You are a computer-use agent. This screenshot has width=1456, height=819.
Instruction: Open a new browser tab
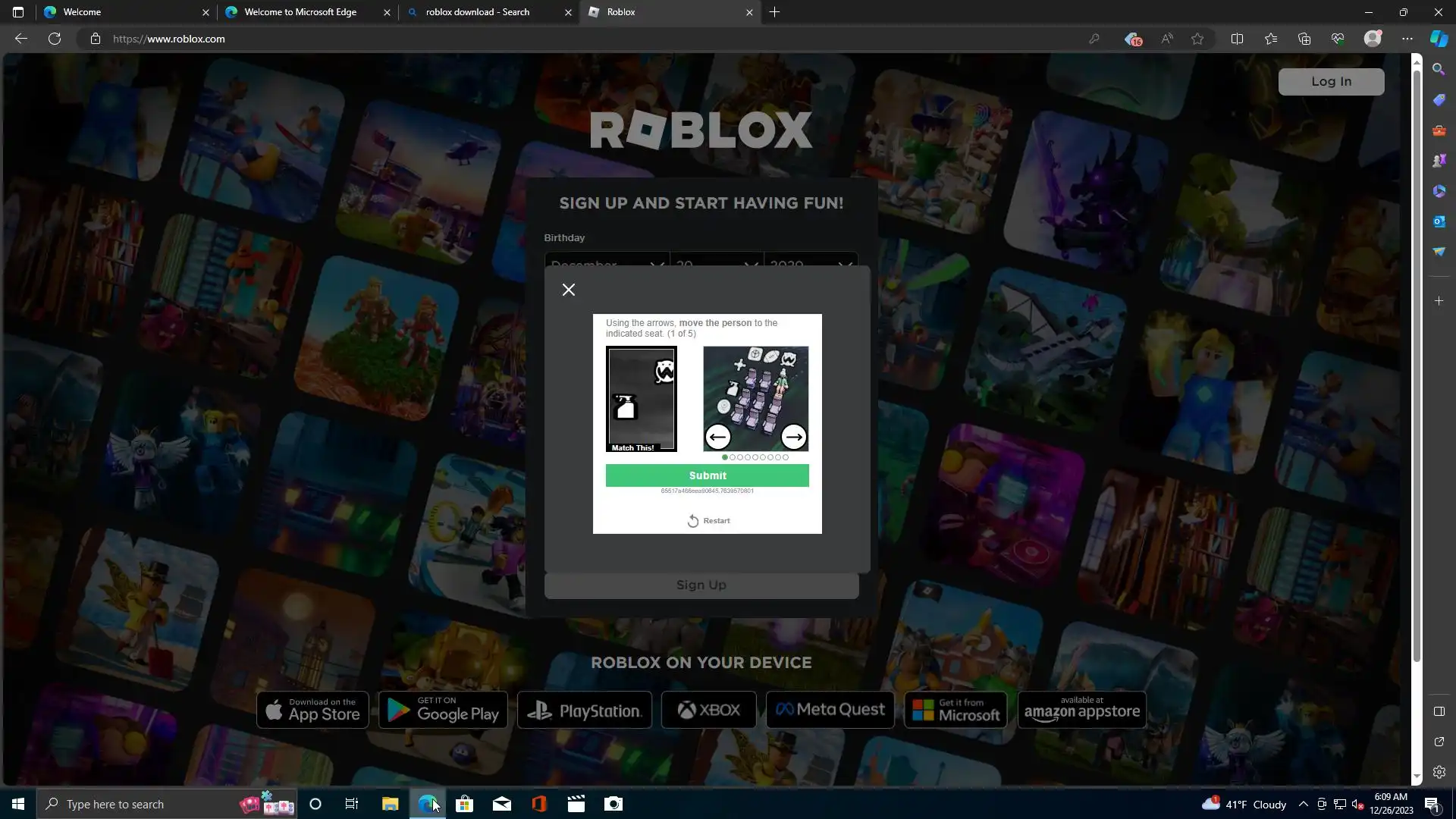(774, 12)
